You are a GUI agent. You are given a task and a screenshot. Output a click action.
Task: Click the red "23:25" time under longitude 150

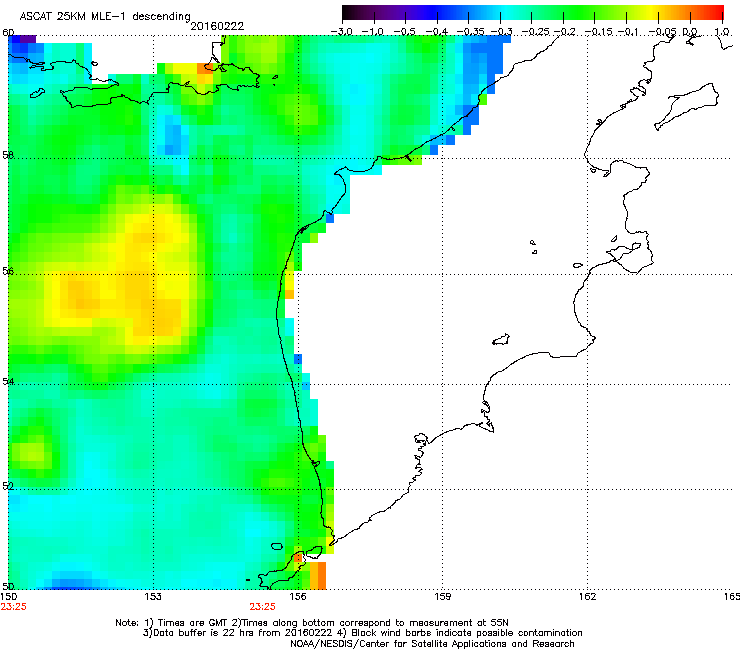[13, 607]
